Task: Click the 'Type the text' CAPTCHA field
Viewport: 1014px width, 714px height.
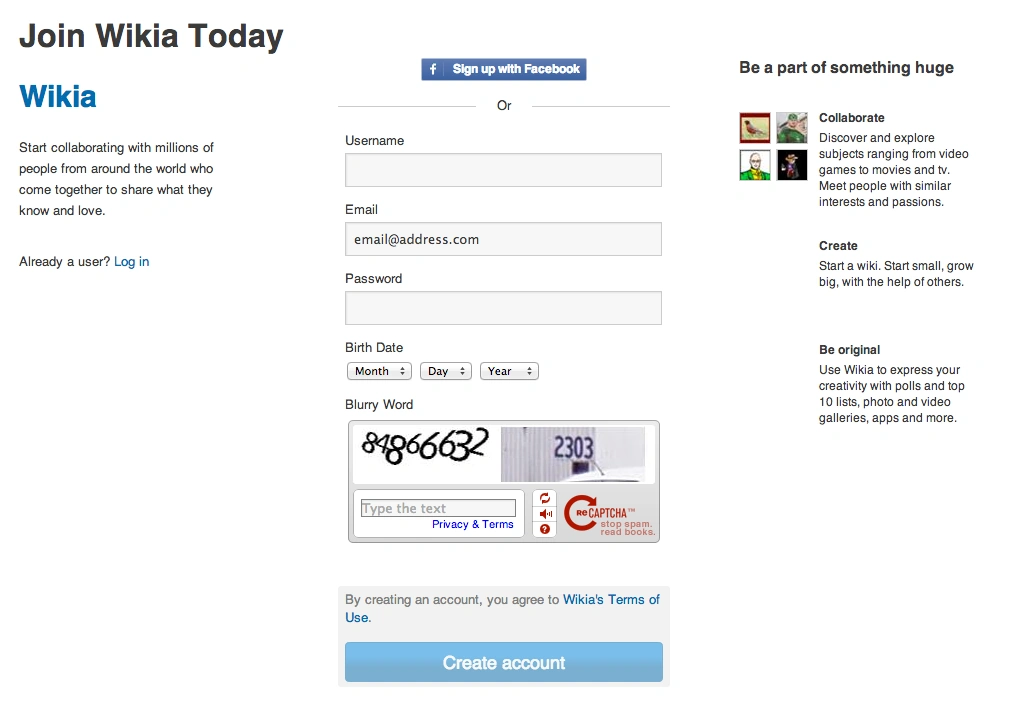Action: [438, 508]
